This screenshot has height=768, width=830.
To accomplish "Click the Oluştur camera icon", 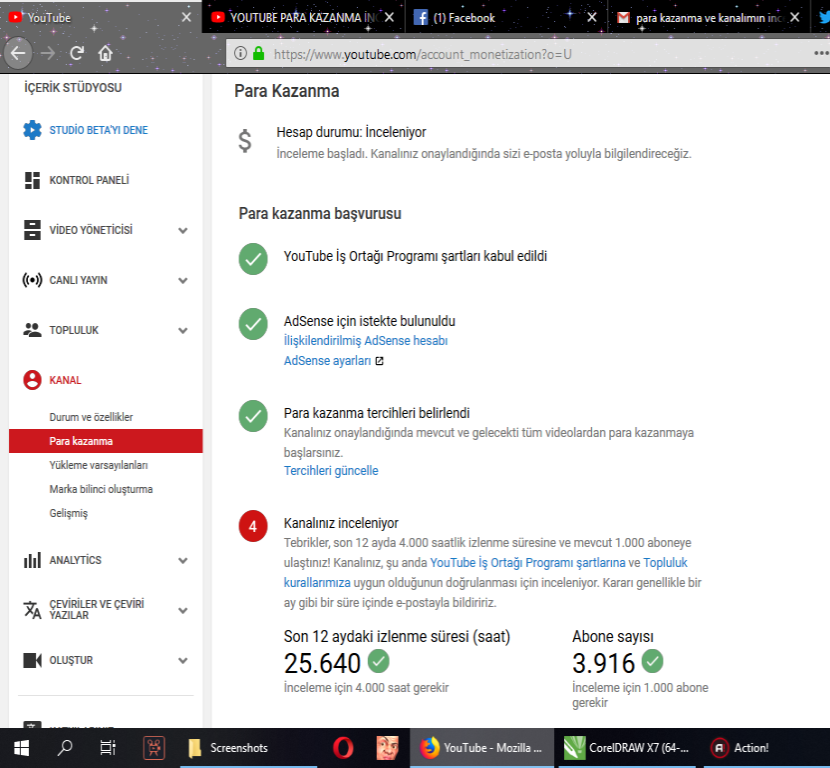I will [x=32, y=660].
